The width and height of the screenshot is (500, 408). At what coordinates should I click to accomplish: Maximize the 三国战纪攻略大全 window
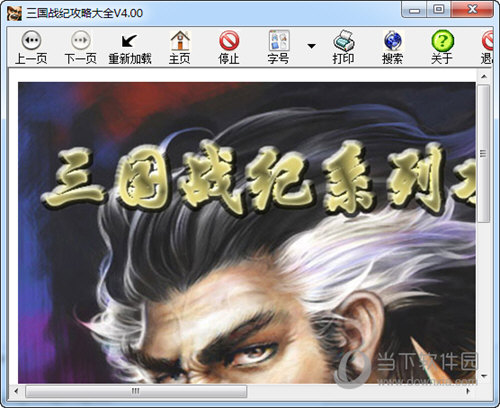pos(439,10)
